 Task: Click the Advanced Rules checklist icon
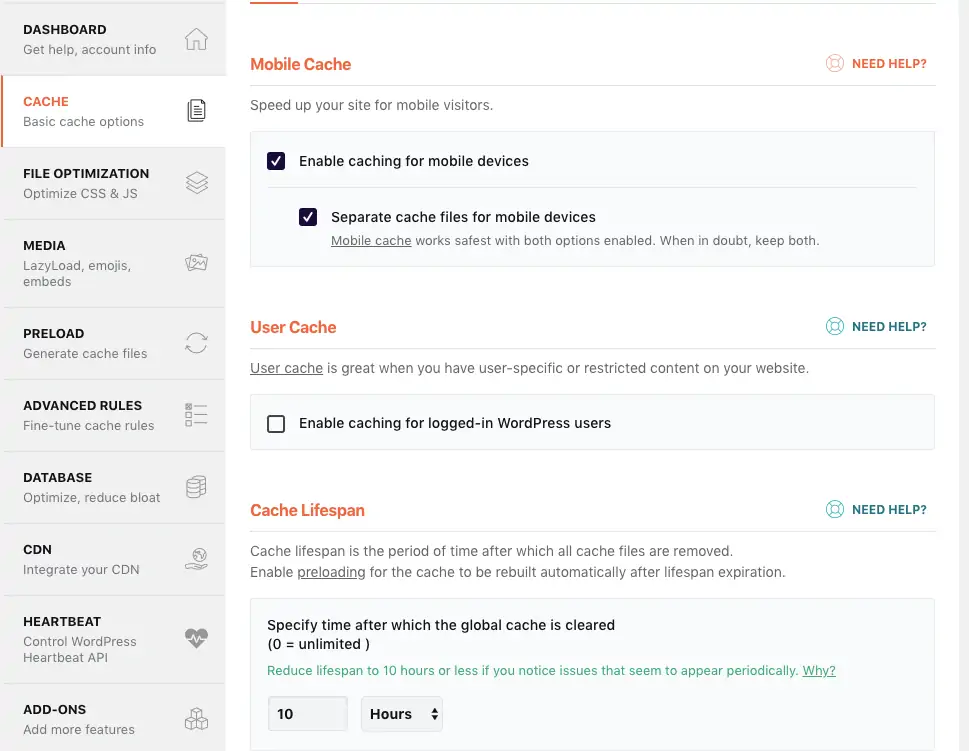(x=197, y=415)
